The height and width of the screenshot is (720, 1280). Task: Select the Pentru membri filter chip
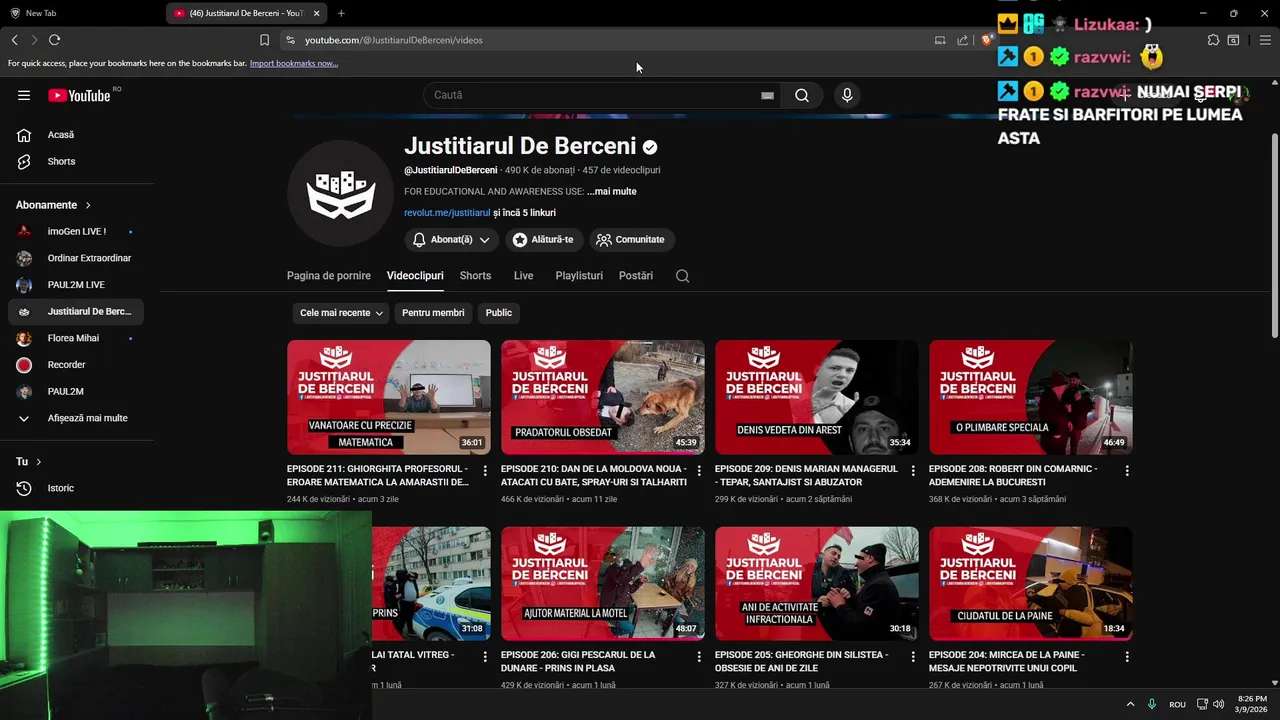pyautogui.click(x=433, y=313)
